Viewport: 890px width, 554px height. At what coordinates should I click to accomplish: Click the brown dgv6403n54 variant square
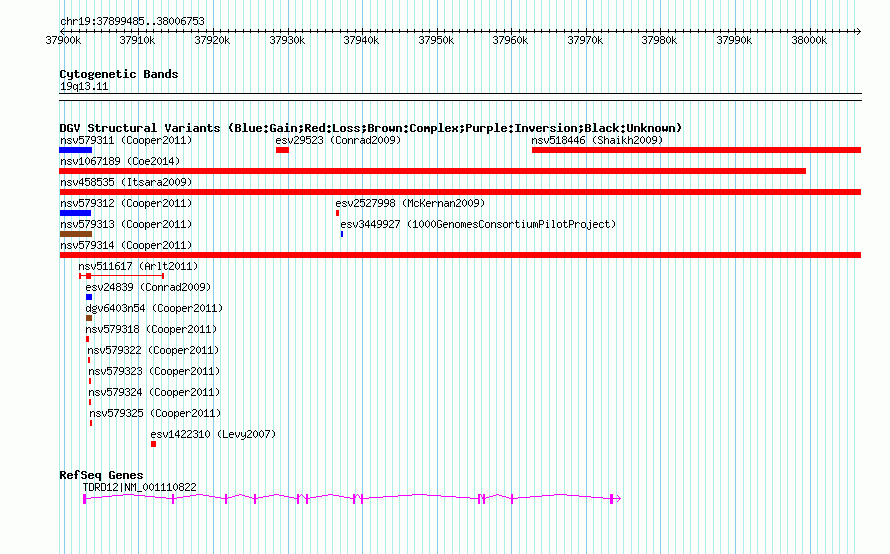[89, 318]
